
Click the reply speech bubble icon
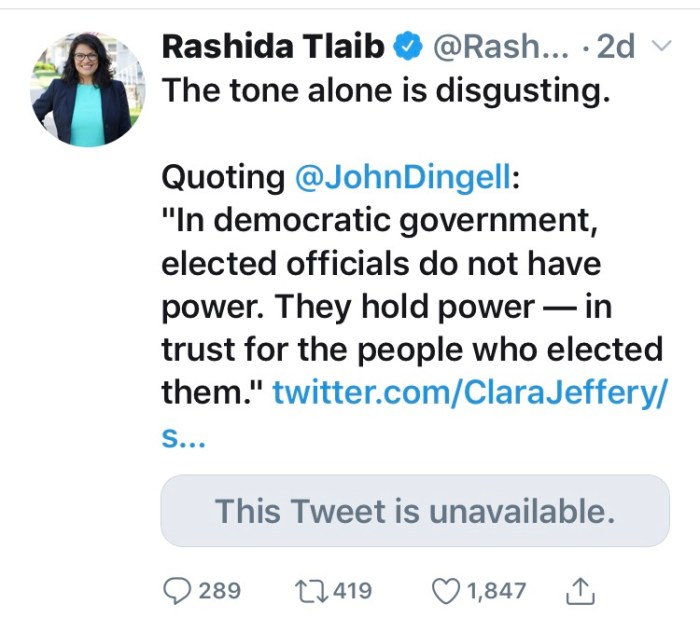pos(177,590)
